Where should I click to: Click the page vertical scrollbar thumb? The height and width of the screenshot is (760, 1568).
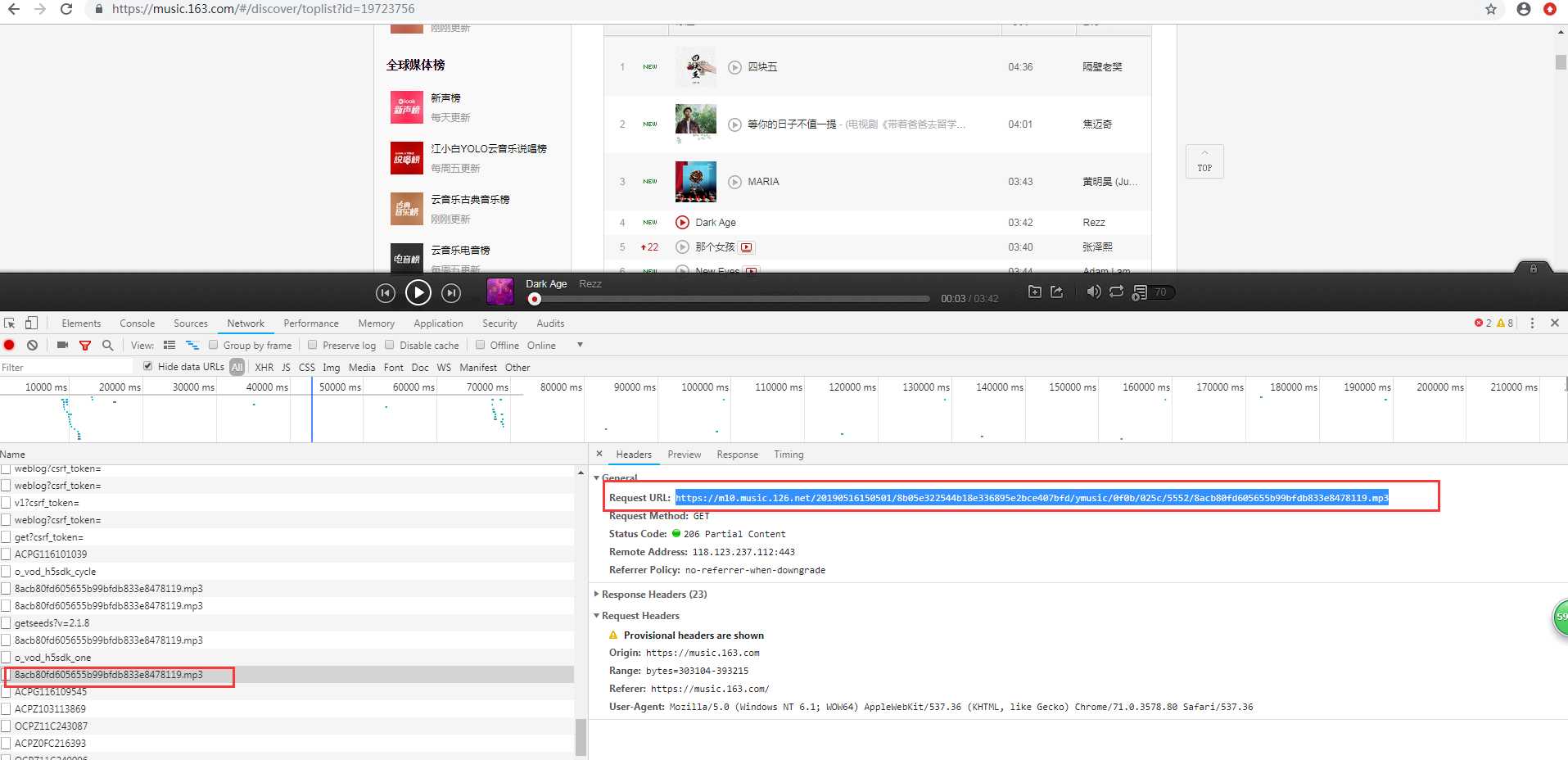[1561, 62]
